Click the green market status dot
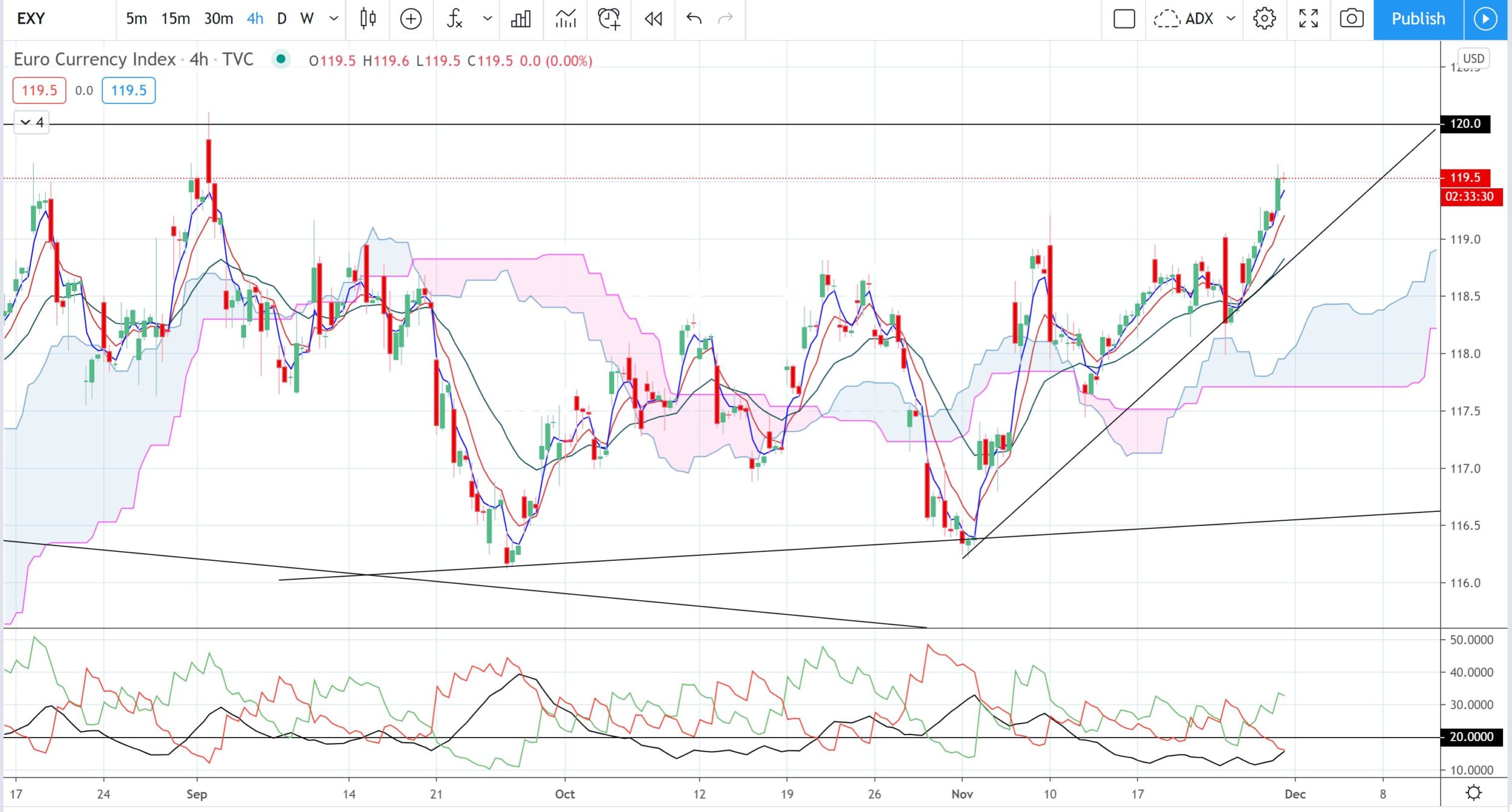Screen dimensions: 1512x812 281,59
